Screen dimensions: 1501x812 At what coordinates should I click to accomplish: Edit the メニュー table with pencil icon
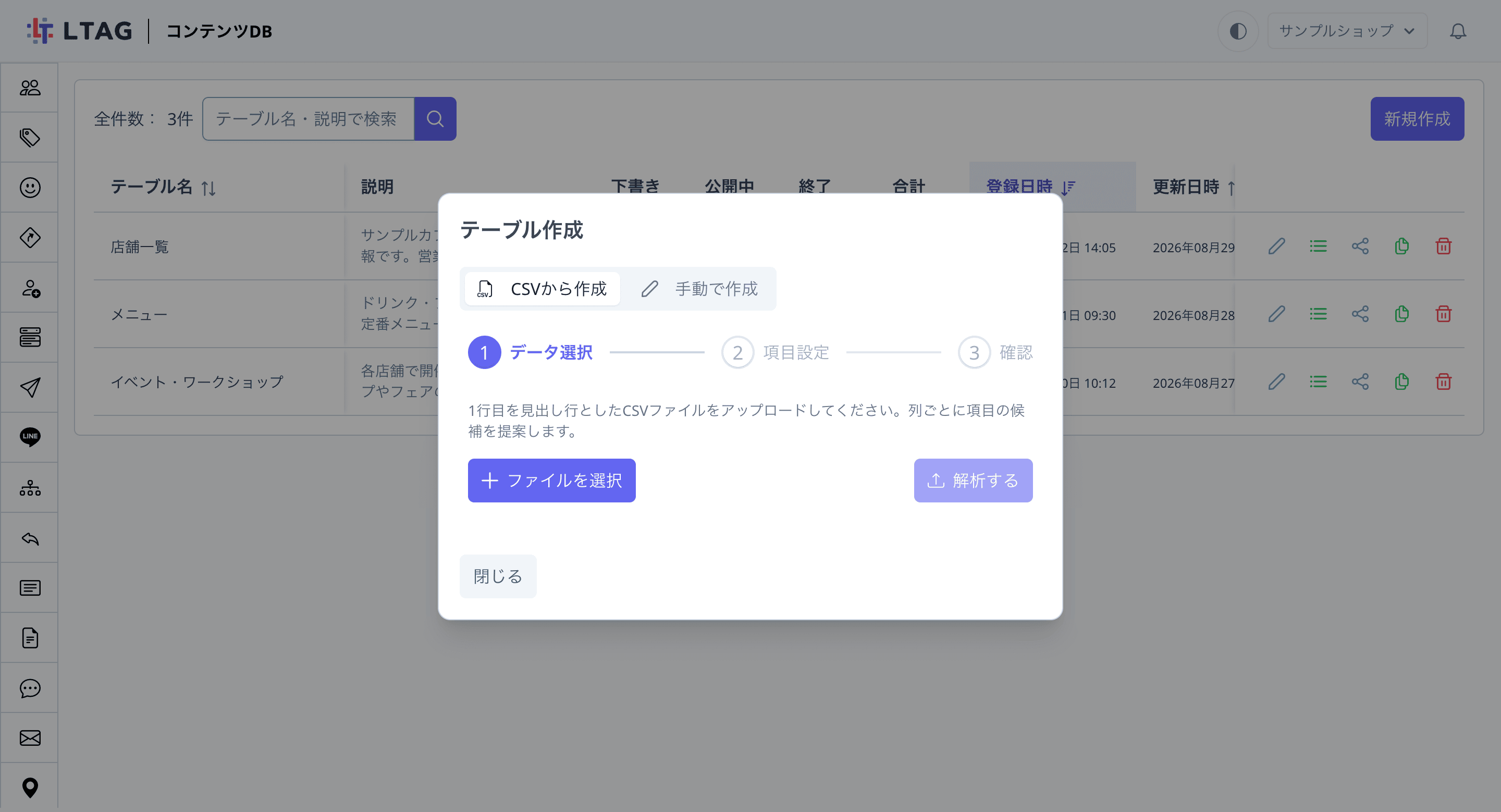click(x=1276, y=314)
